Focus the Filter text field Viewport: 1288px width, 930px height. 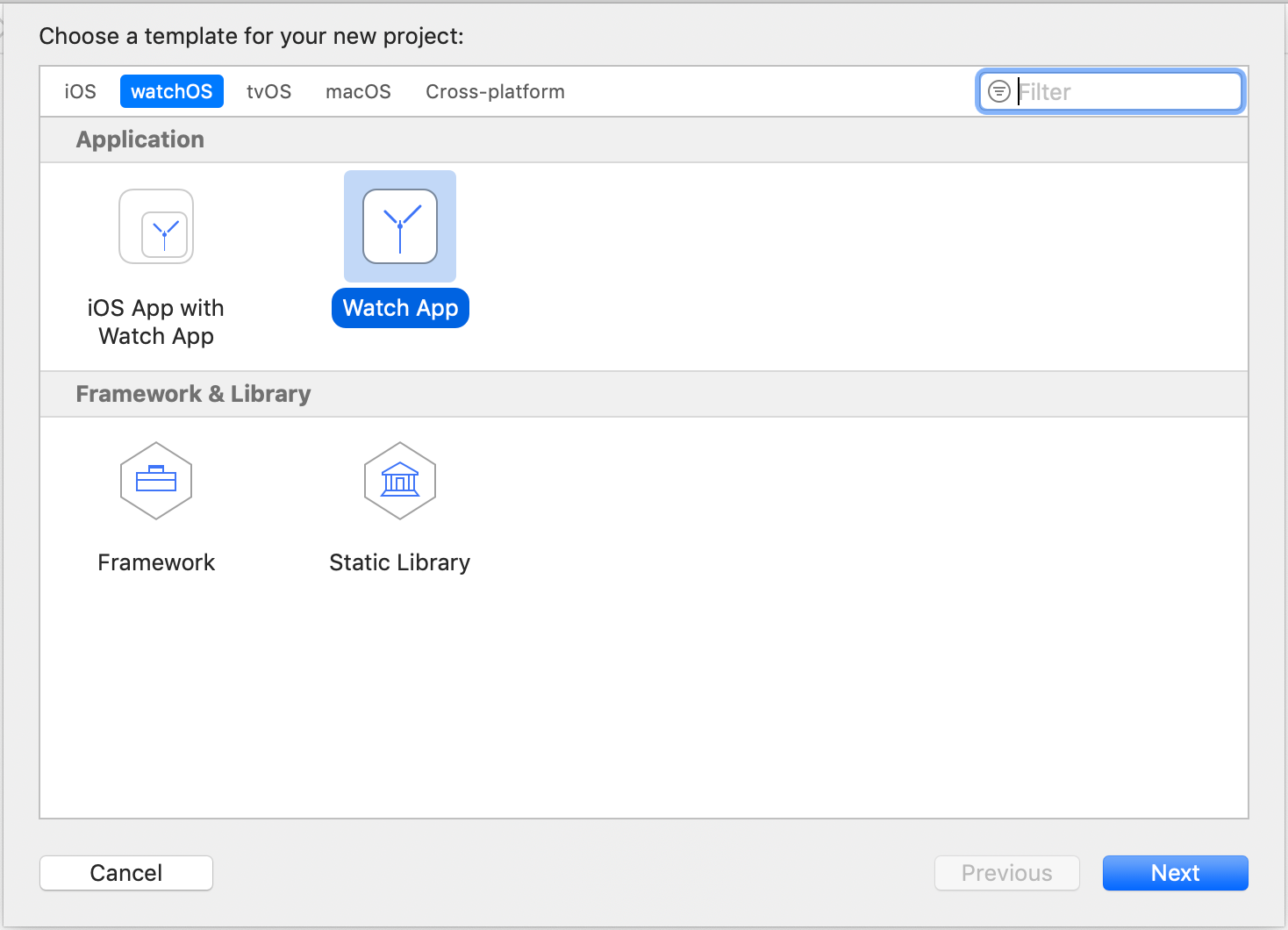[x=1111, y=91]
